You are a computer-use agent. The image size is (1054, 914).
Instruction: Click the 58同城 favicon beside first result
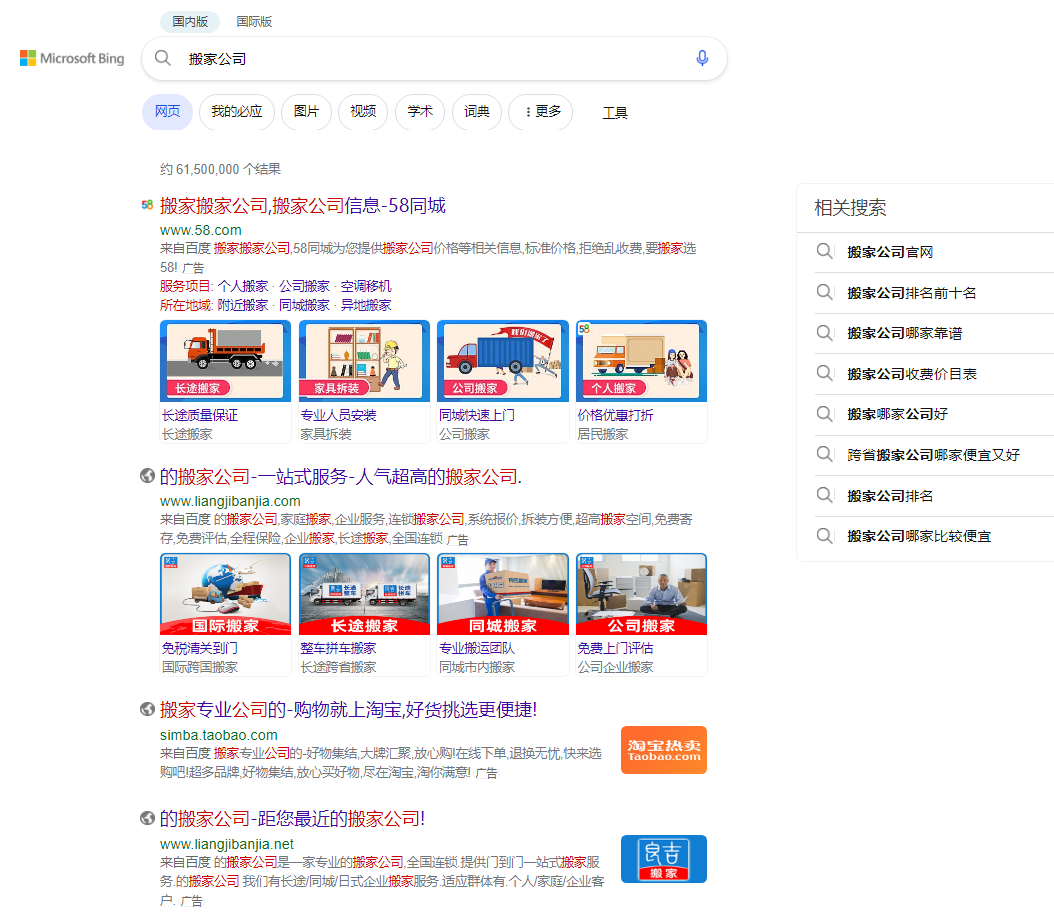(147, 205)
